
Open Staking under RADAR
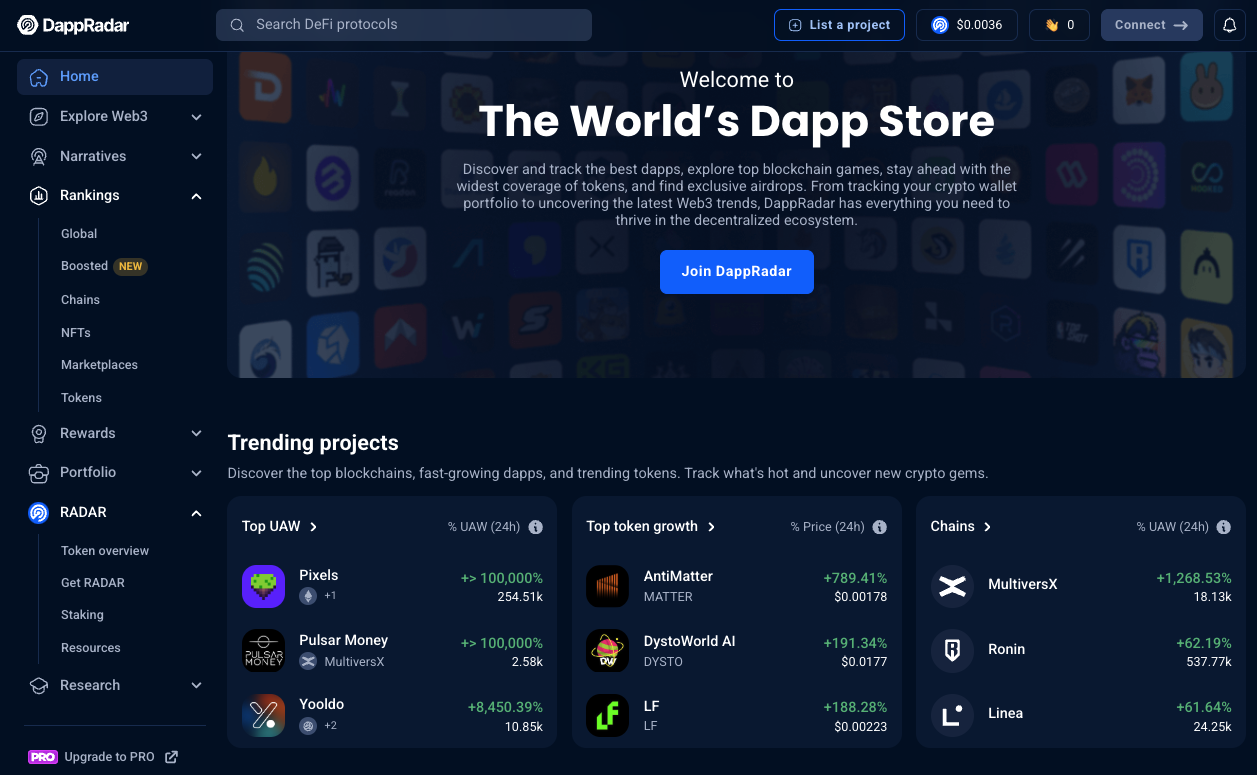[82, 615]
